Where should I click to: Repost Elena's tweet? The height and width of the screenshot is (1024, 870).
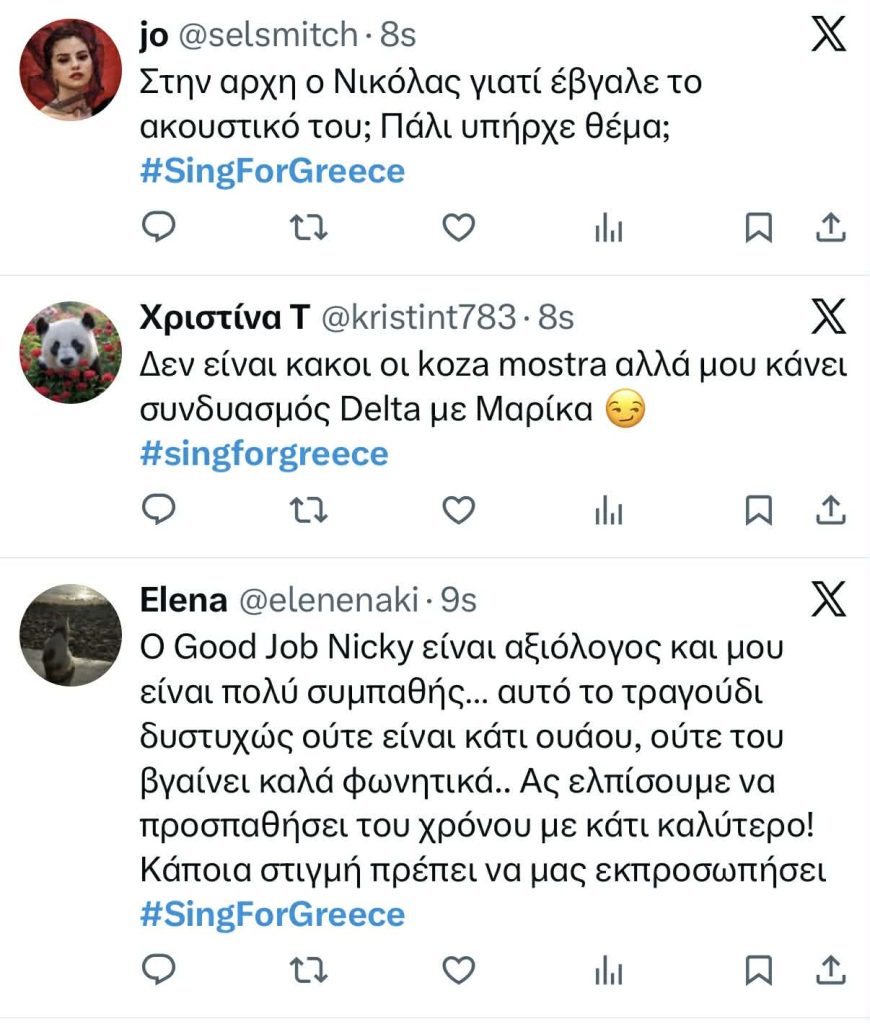point(308,969)
